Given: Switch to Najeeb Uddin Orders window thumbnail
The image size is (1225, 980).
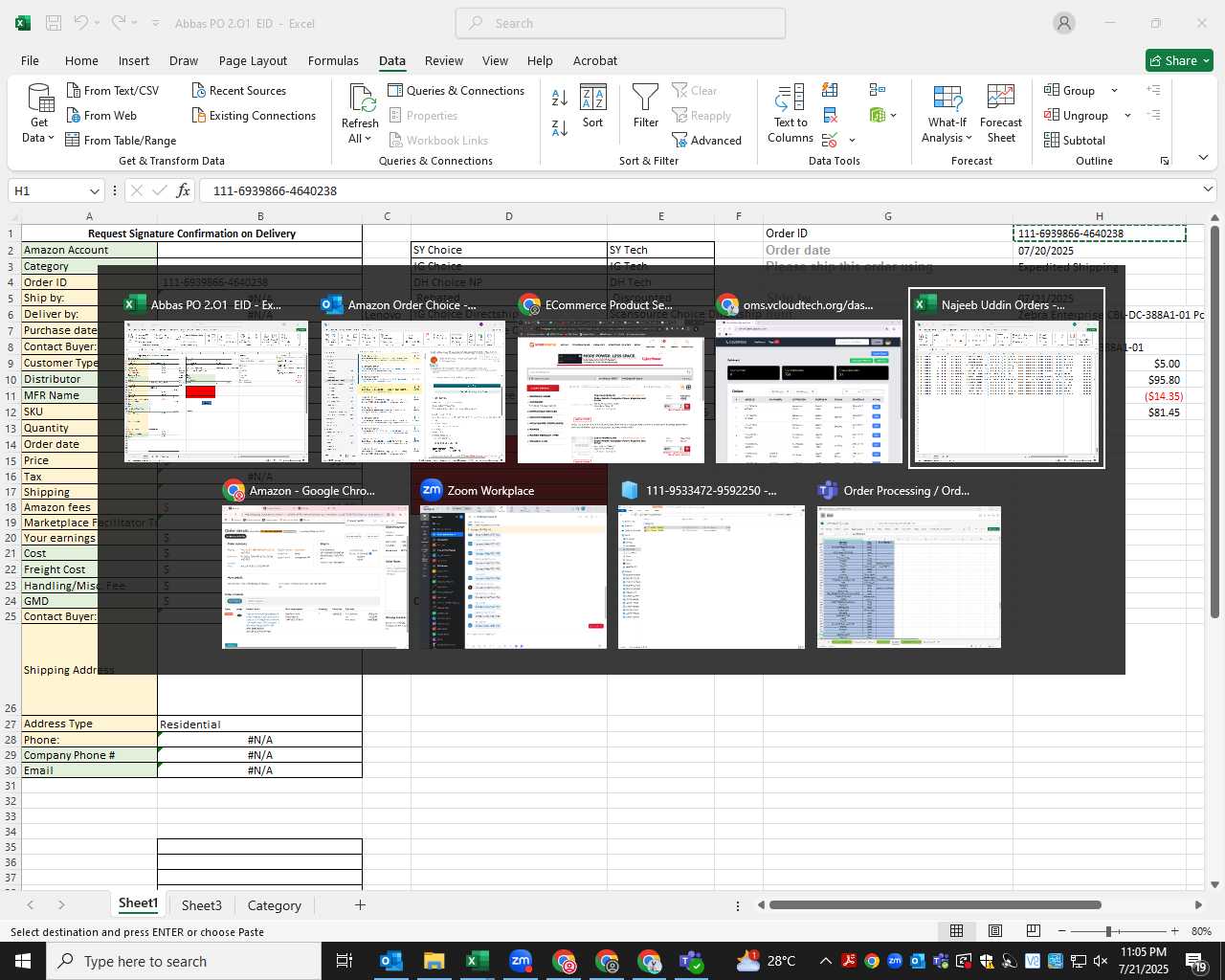Looking at the screenshot, I should 1006,378.
